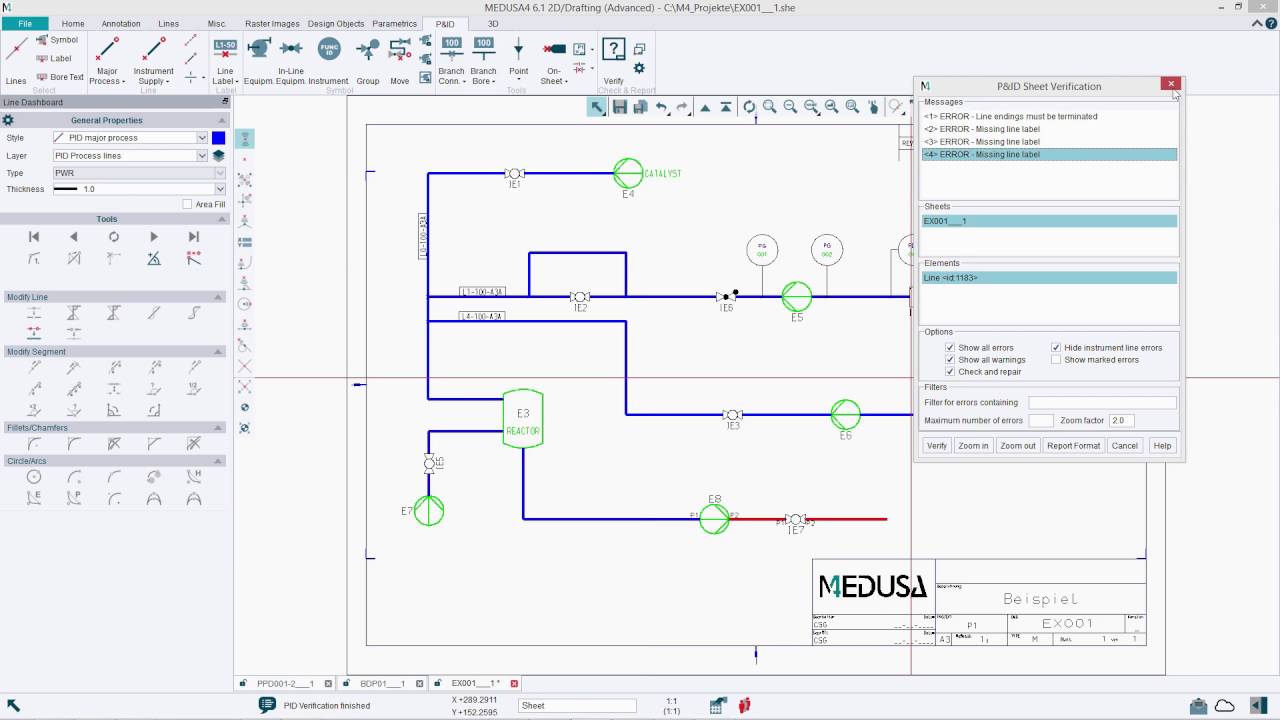This screenshot has width=1280, height=720.
Task: Uncheck Show all errors
Action: (950, 348)
